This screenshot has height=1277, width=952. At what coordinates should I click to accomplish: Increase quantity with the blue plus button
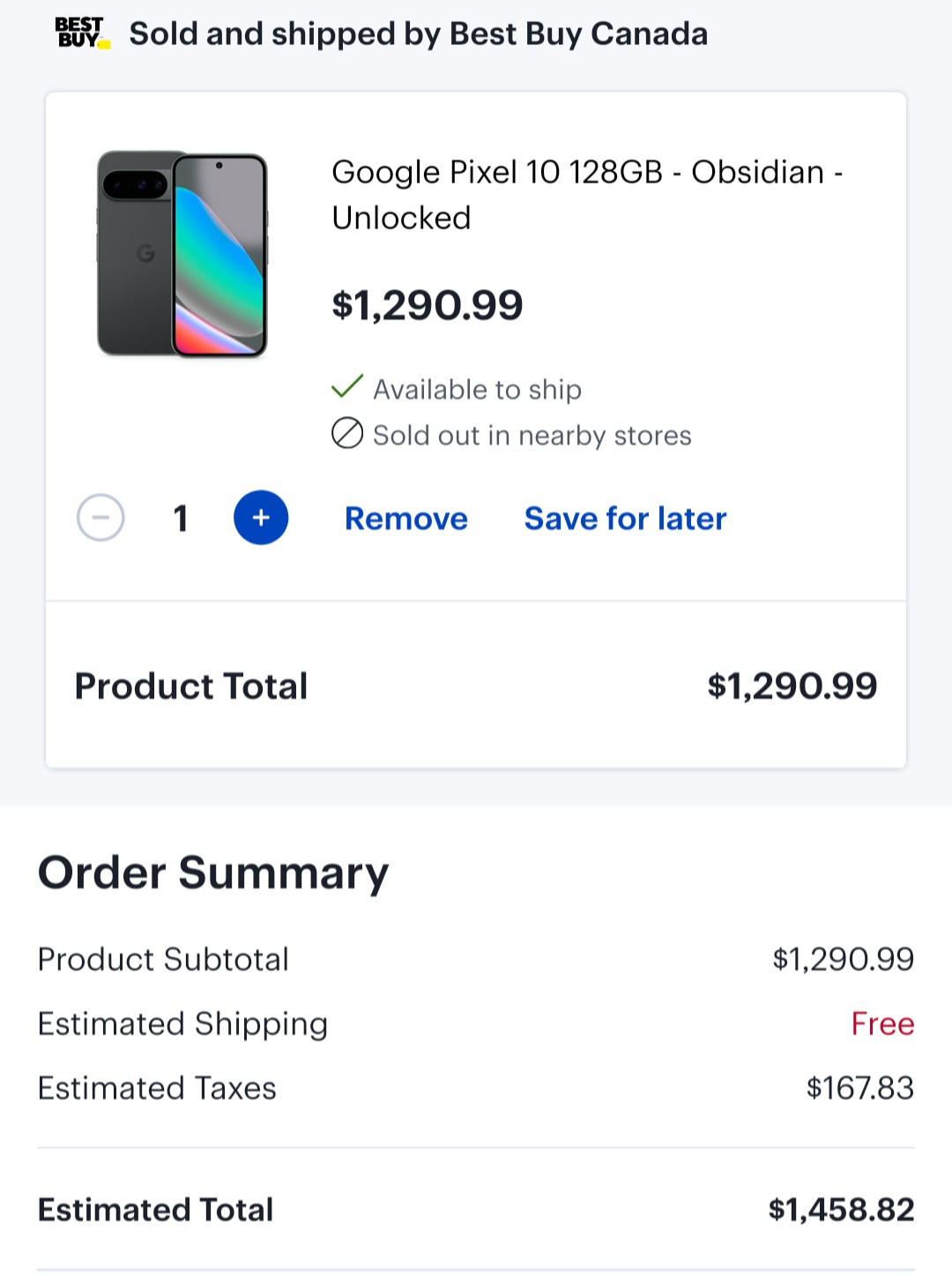coord(261,517)
